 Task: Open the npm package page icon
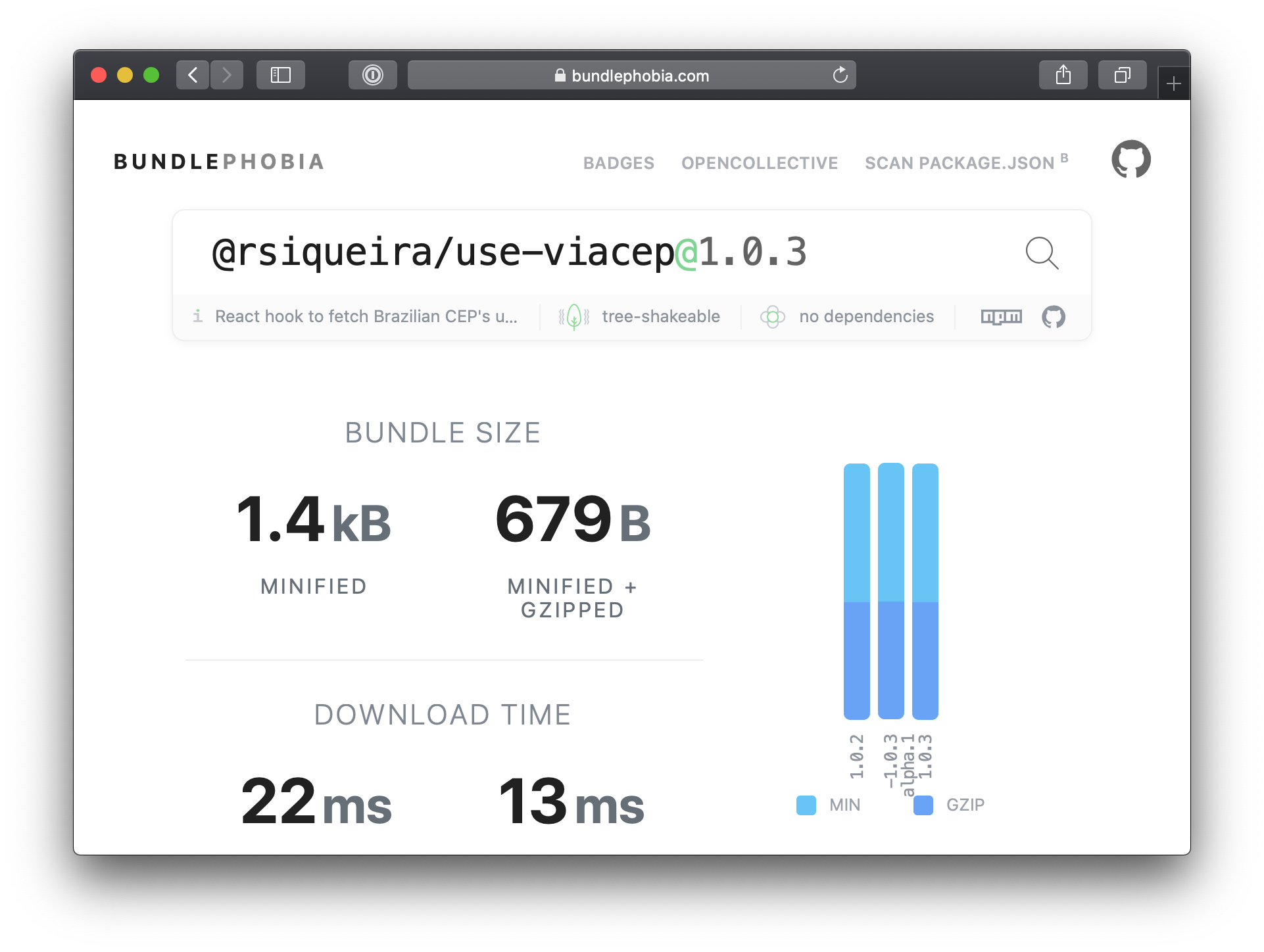coord(1002,317)
